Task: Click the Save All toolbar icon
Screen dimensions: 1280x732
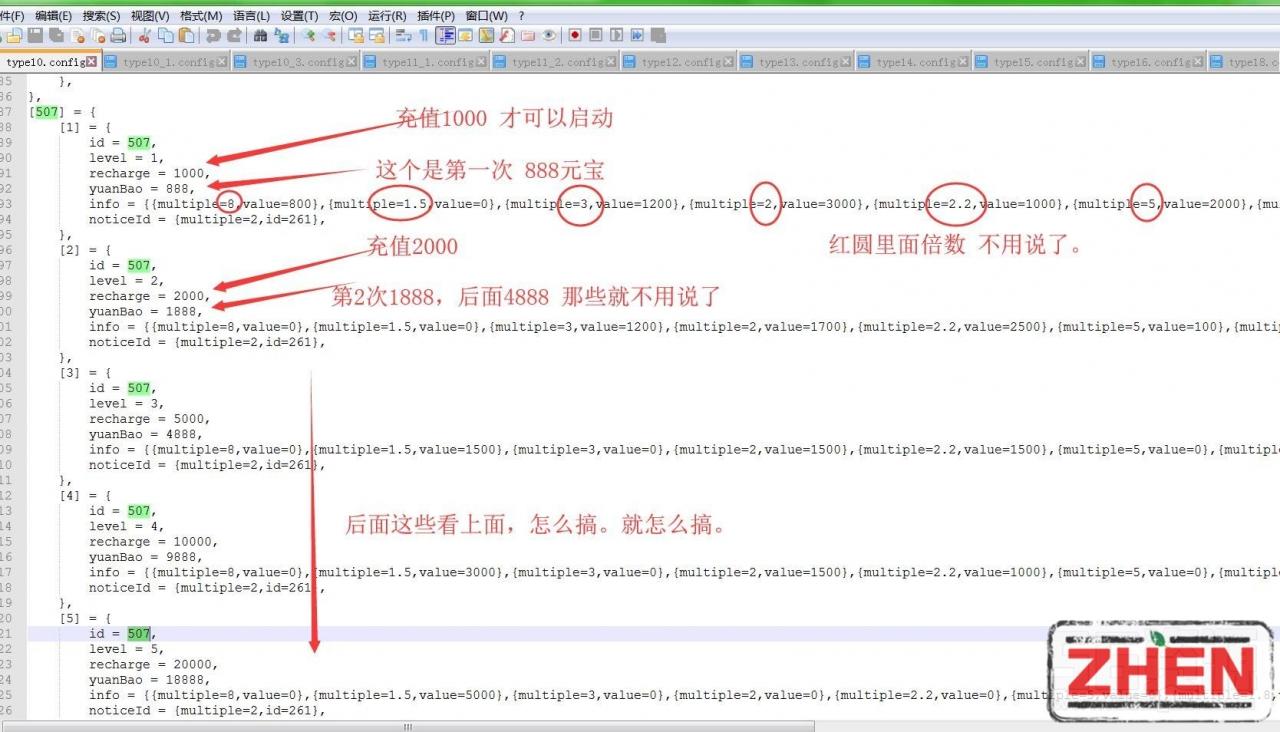Action: pyautogui.click(x=55, y=35)
